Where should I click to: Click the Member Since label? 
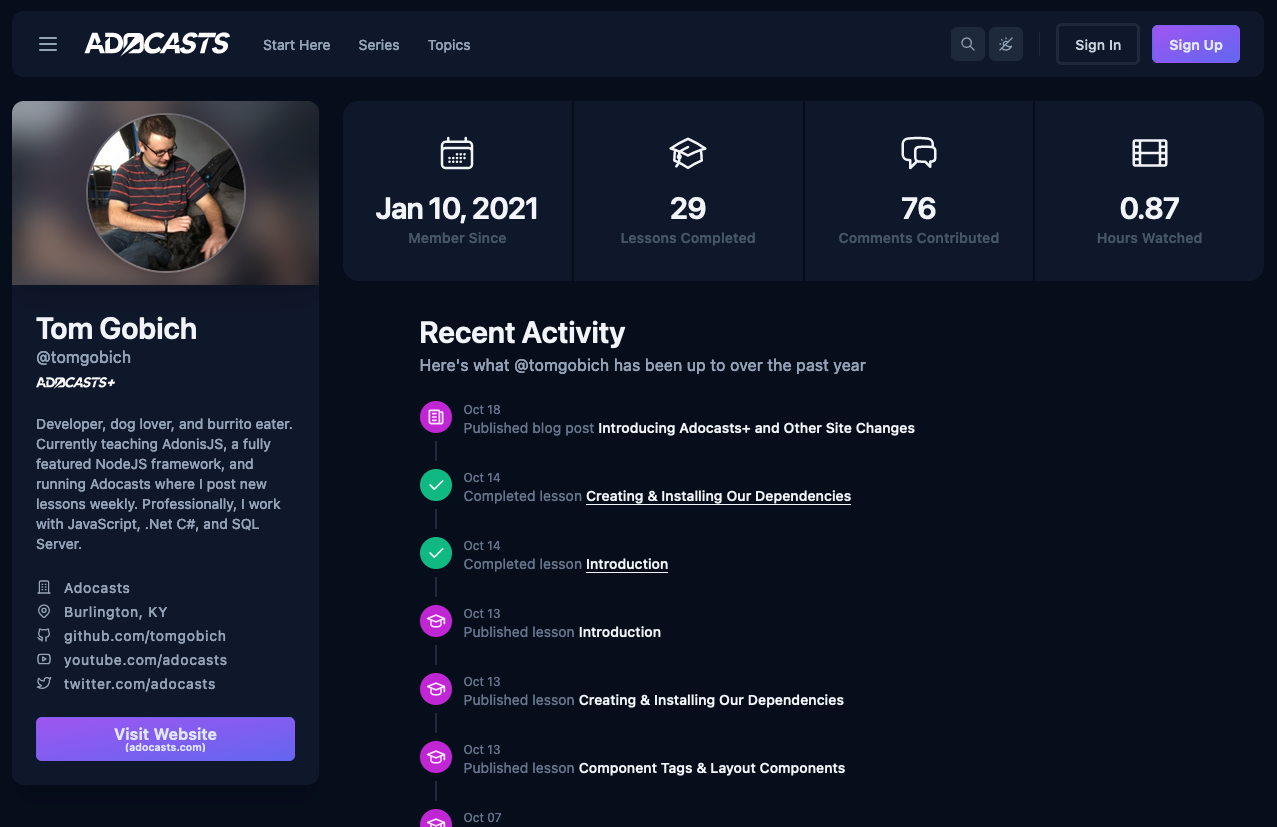[x=457, y=238]
